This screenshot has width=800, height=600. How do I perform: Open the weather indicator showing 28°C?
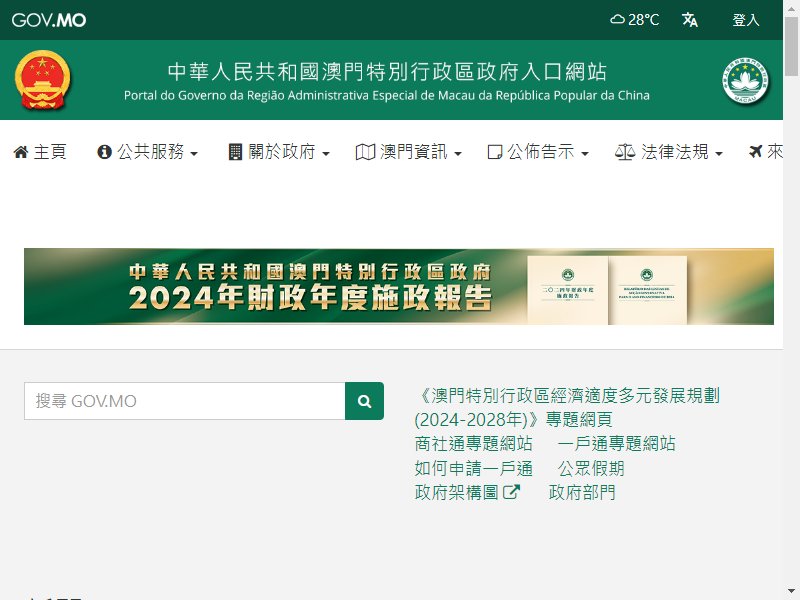[x=635, y=20]
